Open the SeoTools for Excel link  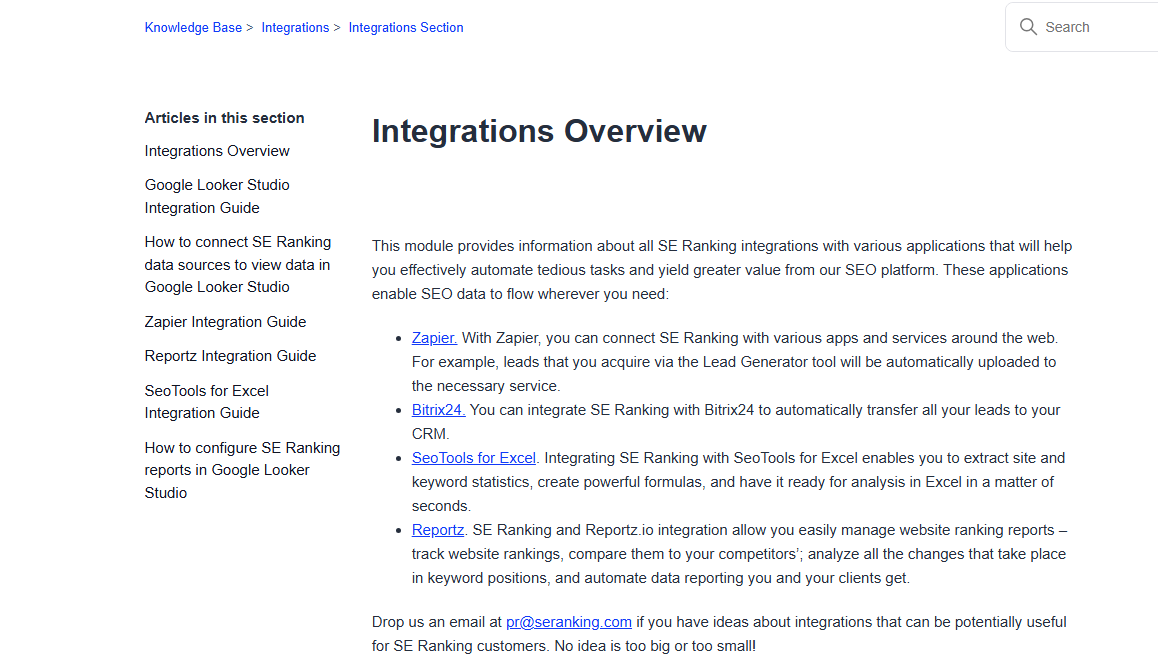(x=473, y=457)
